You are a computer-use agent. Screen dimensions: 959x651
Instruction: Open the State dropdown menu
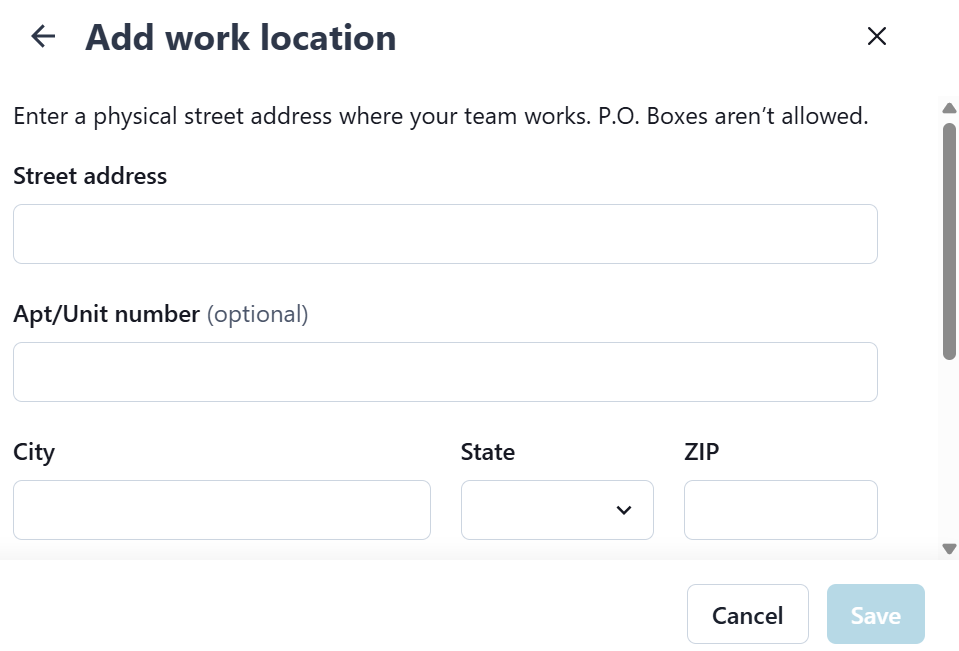pyautogui.click(x=557, y=510)
